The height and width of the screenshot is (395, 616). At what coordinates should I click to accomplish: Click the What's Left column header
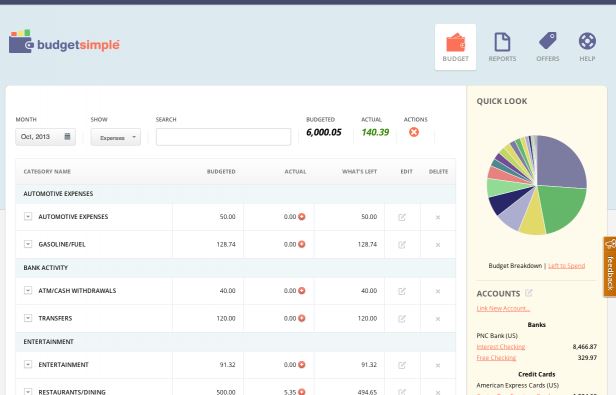click(x=359, y=171)
